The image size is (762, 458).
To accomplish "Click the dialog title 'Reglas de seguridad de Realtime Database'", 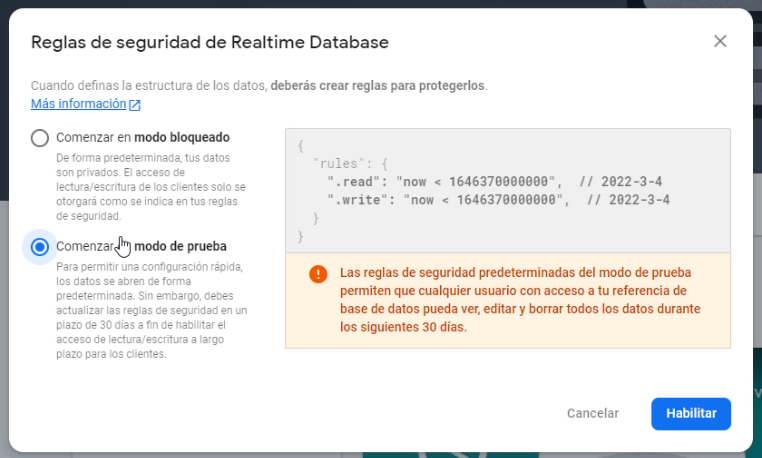I will pos(209,42).
